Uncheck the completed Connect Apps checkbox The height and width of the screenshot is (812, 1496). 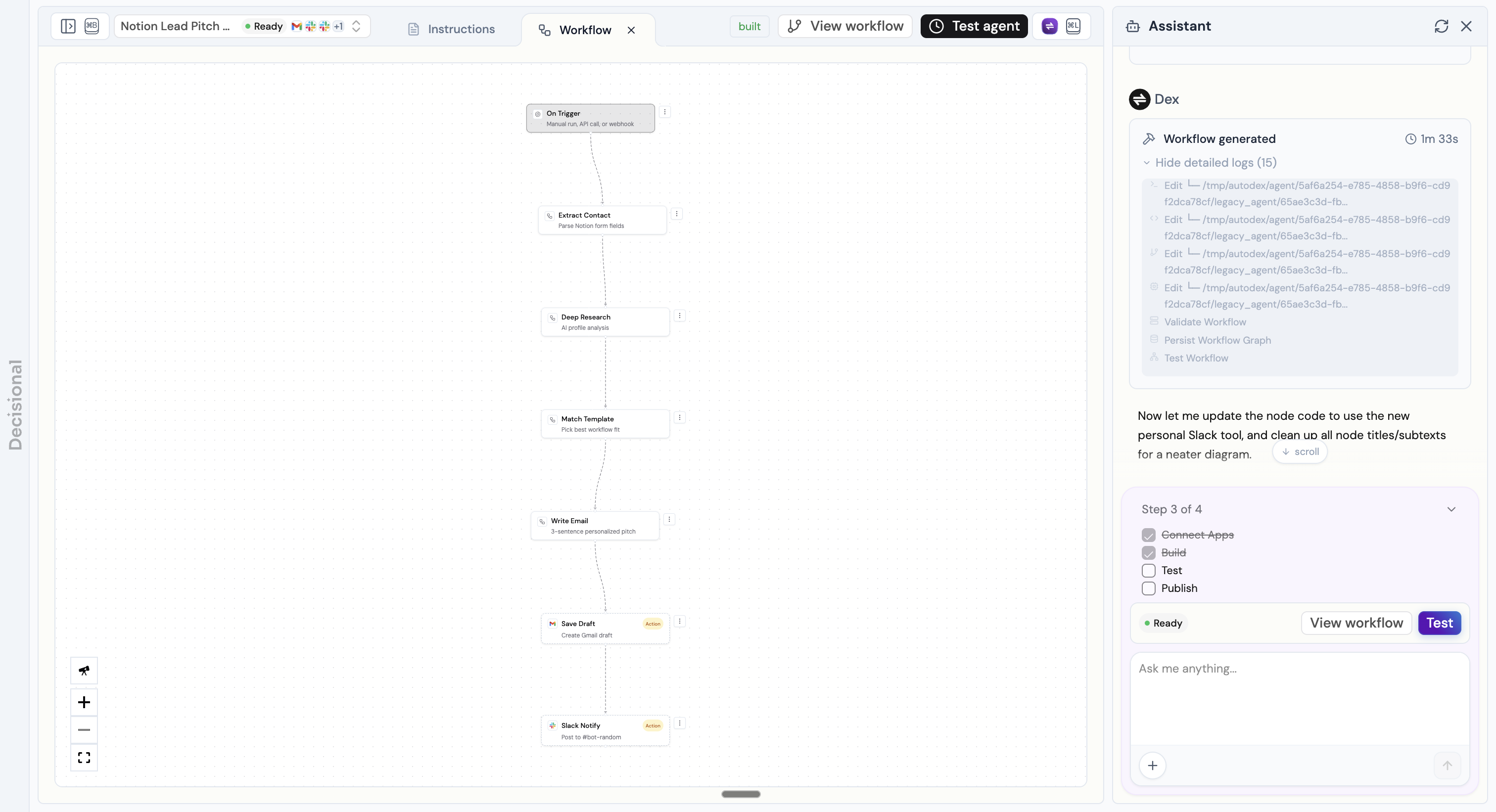point(1149,535)
